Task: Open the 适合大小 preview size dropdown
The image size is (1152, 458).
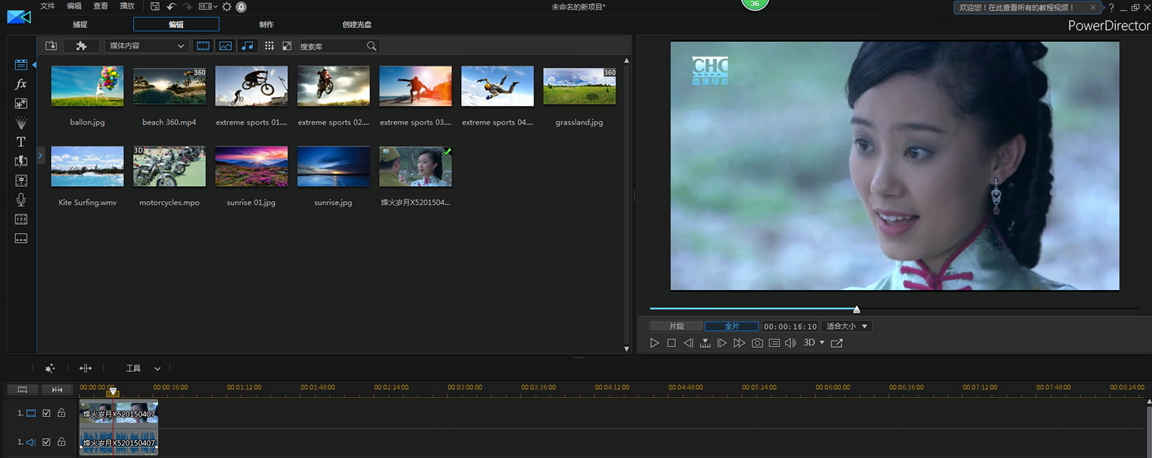Action: (847, 326)
